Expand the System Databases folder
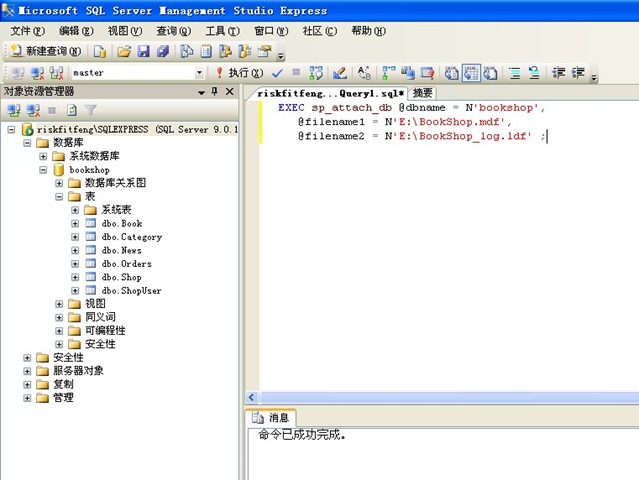 coord(43,156)
